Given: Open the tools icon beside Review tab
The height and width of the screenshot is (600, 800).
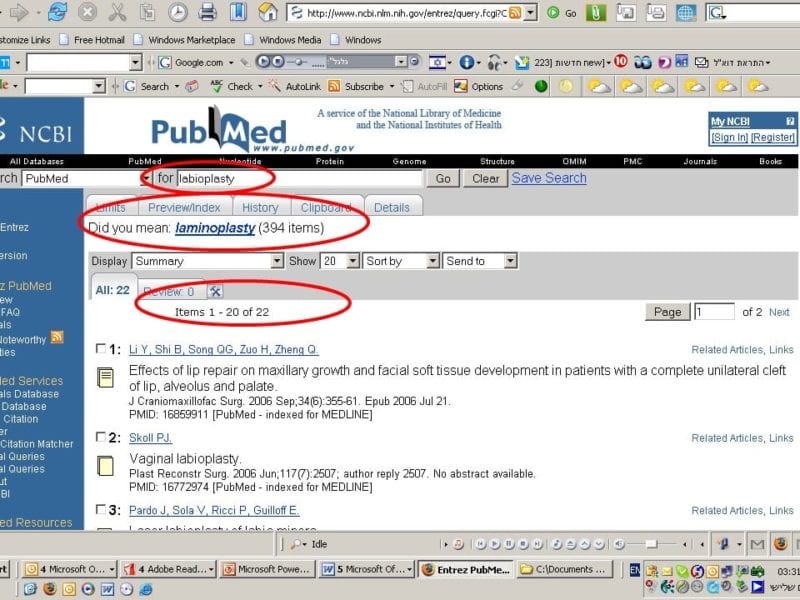Looking at the screenshot, I should pos(215,292).
